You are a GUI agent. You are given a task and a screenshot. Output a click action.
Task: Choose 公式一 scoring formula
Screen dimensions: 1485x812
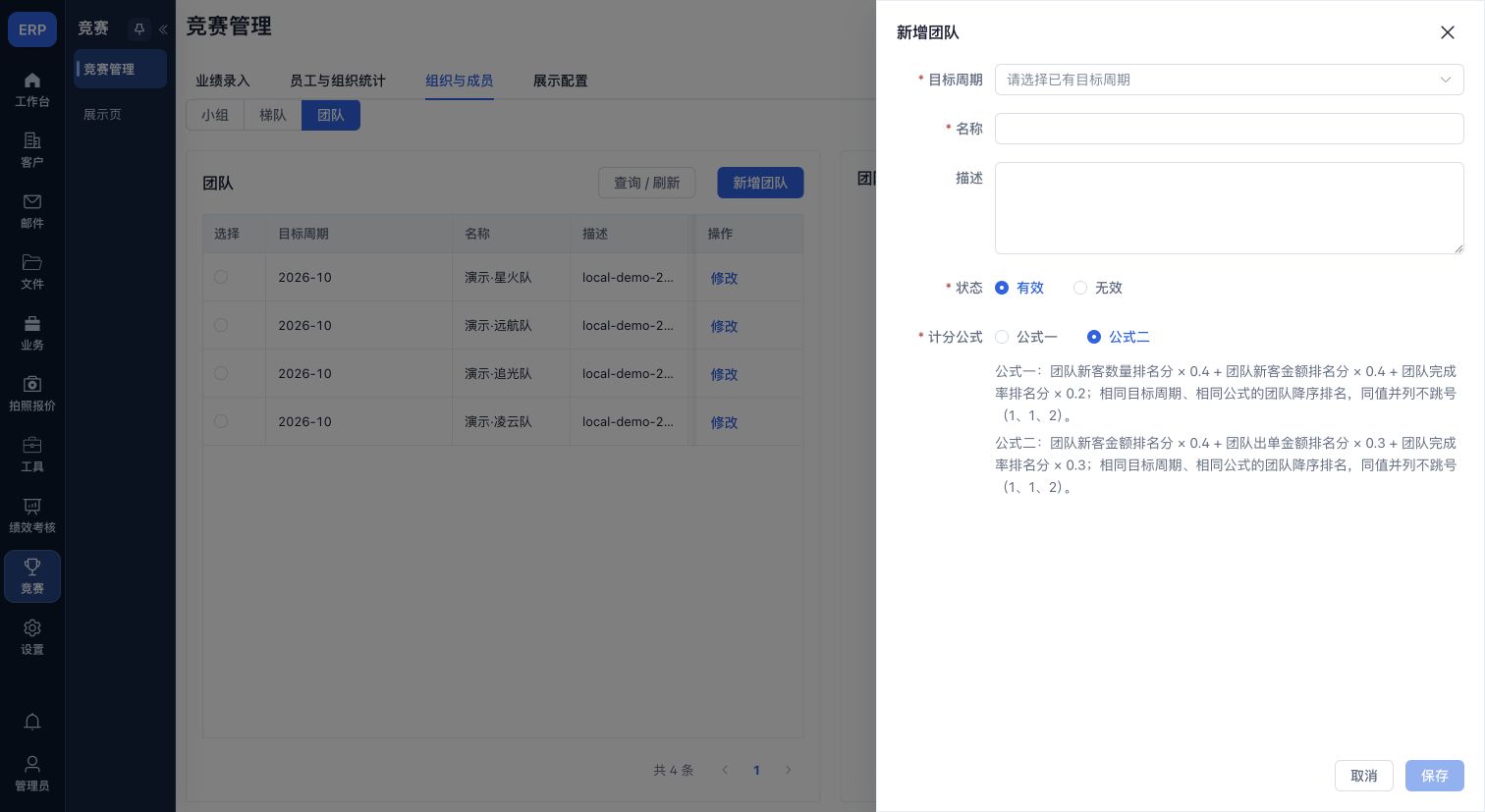click(x=1002, y=337)
